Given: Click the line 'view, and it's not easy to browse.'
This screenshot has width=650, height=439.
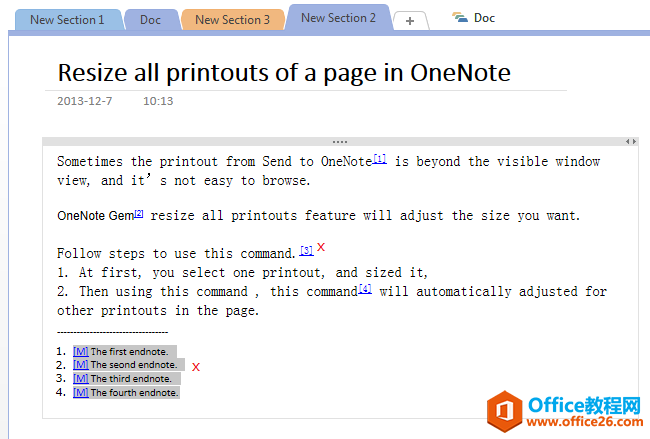Looking at the screenshot, I should click(183, 180).
